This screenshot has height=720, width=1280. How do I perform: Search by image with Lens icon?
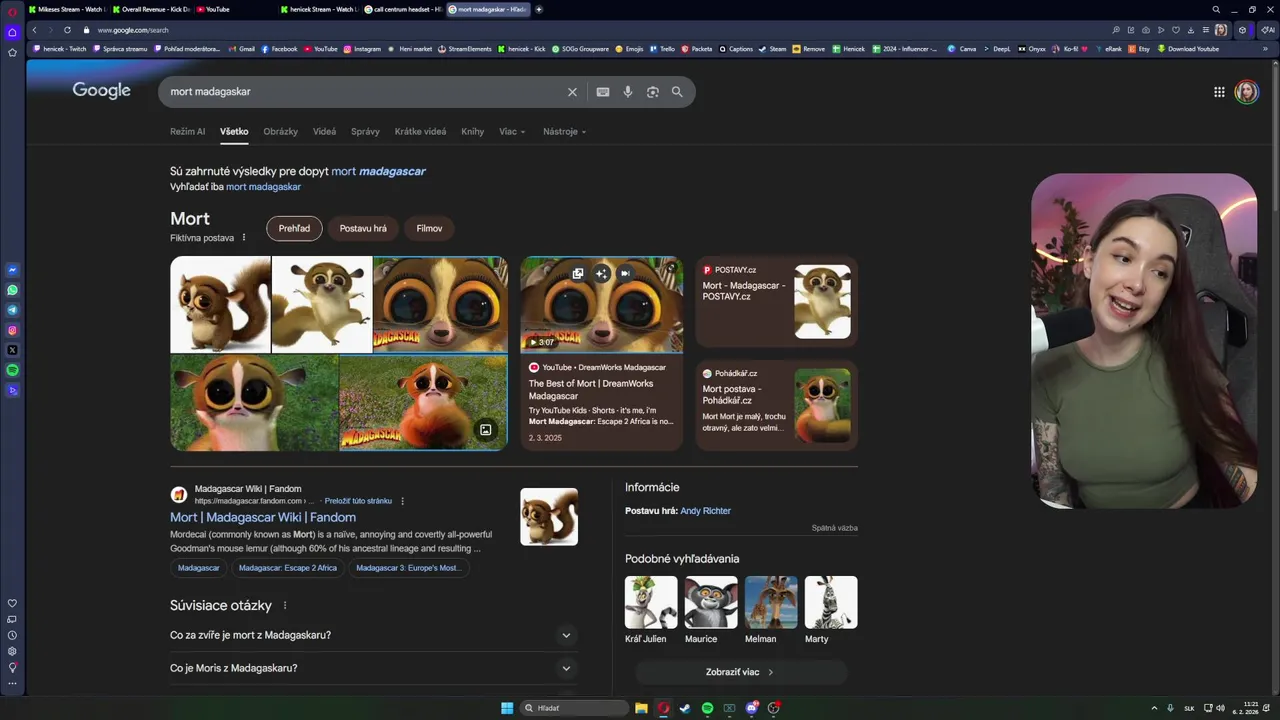coord(652,92)
